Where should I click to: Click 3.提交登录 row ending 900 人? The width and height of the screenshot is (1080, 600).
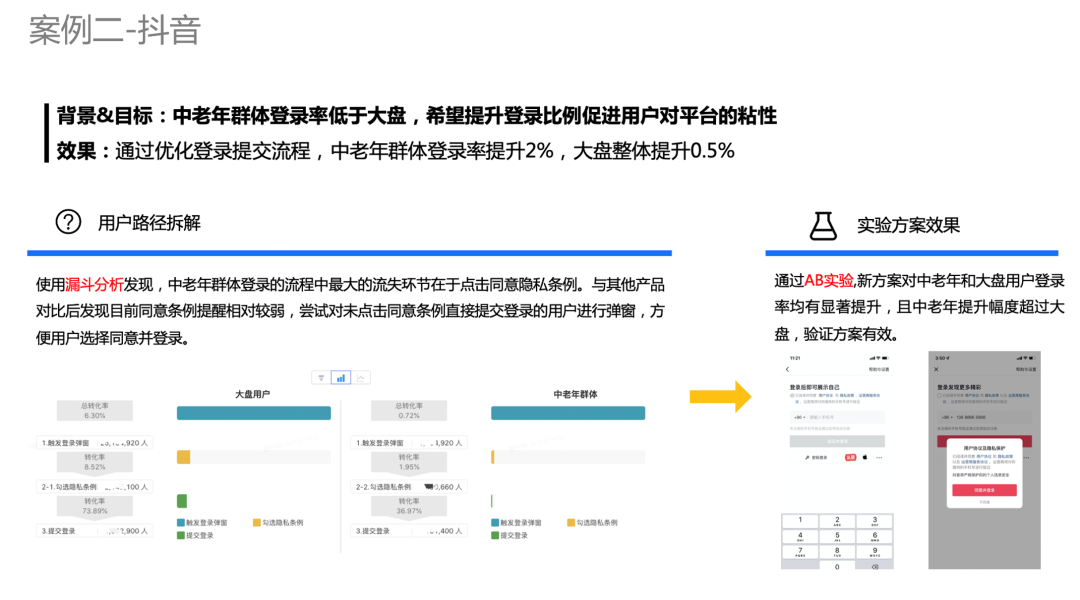(94, 531)
